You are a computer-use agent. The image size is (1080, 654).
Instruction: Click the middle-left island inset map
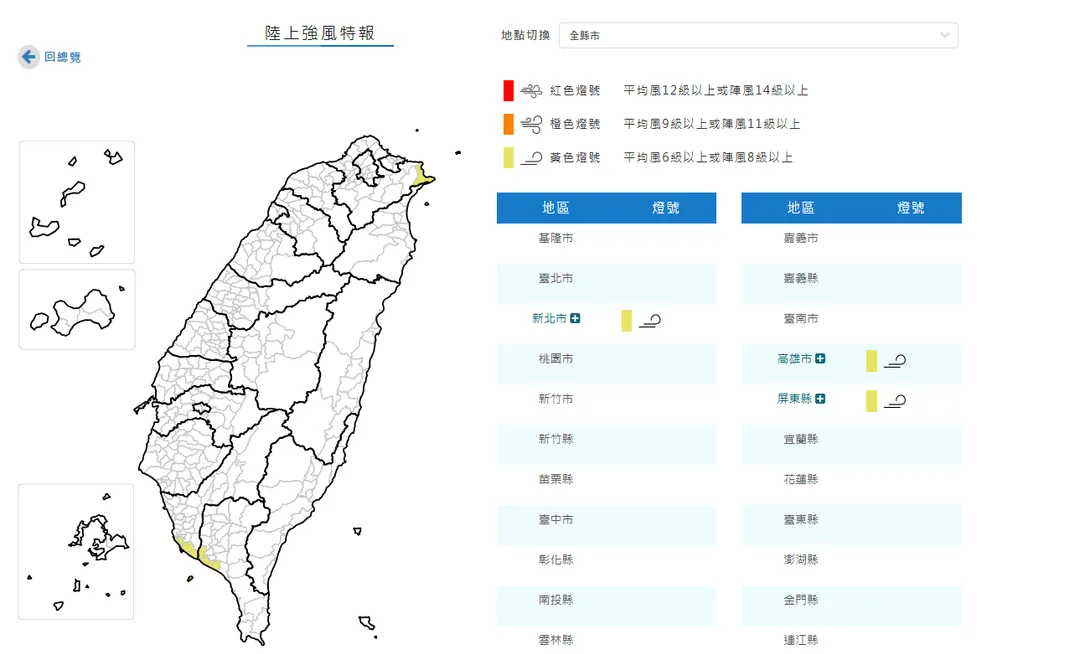coord(76,310)
